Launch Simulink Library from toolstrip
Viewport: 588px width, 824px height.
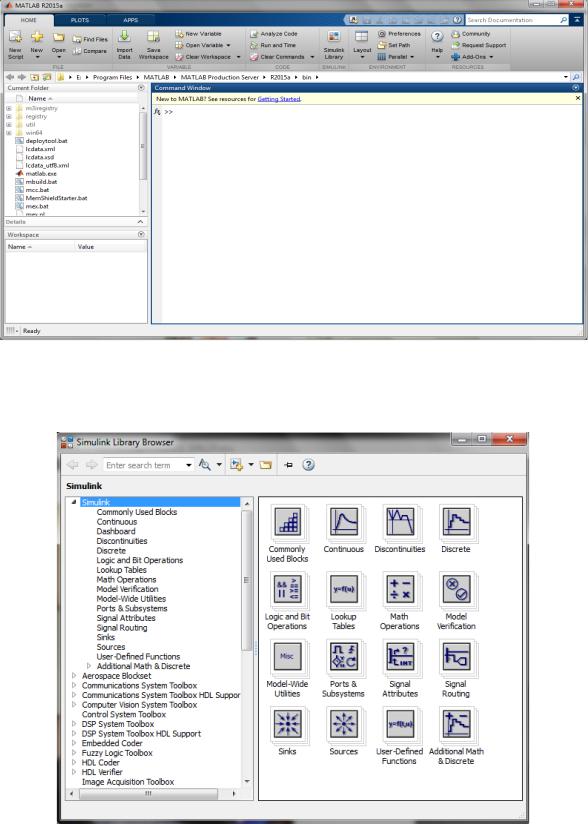[334, 44]
